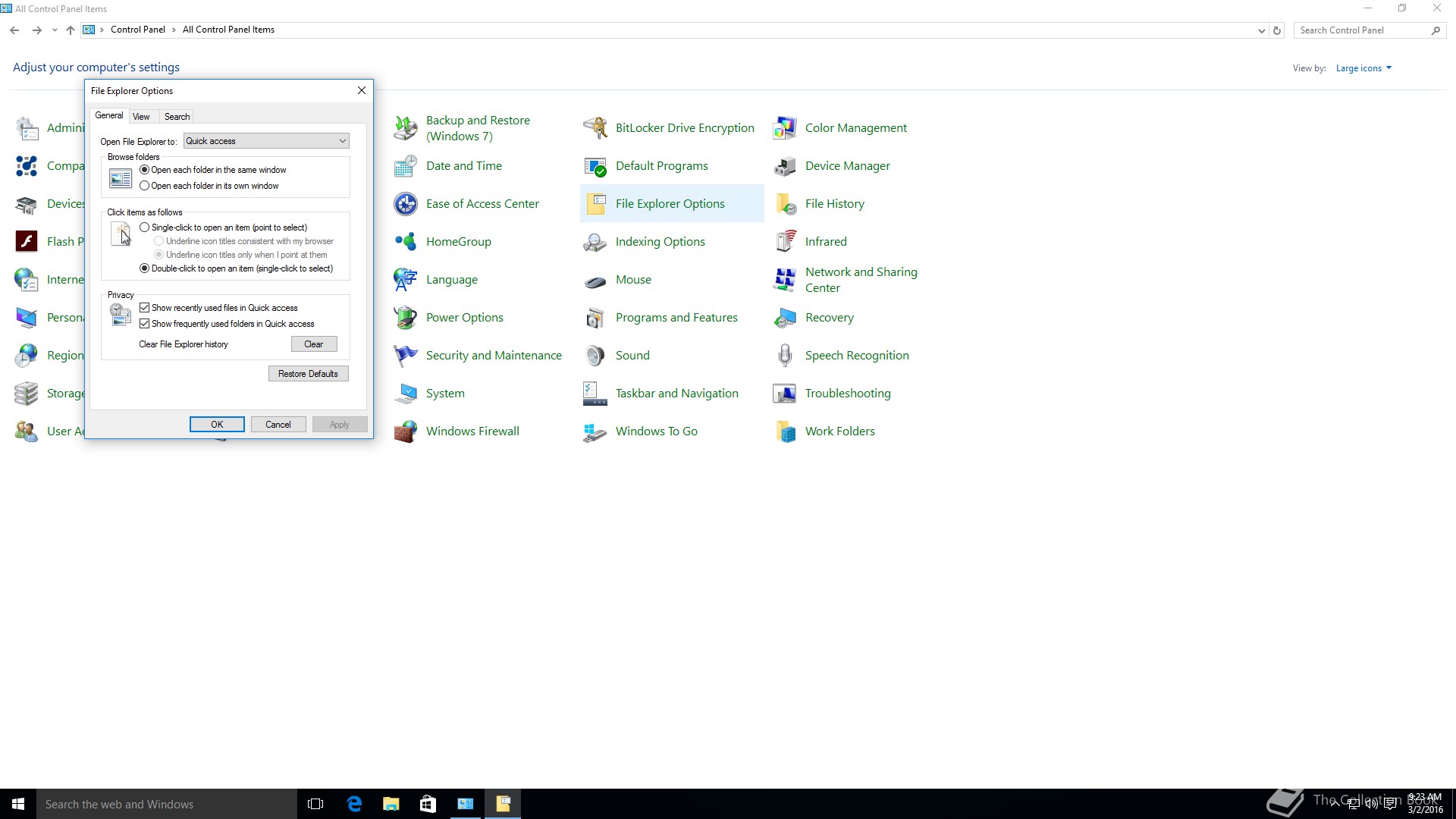Click the Windows To Go icon
Viewport: 1456px width, 819px height.
pos(595,431)
